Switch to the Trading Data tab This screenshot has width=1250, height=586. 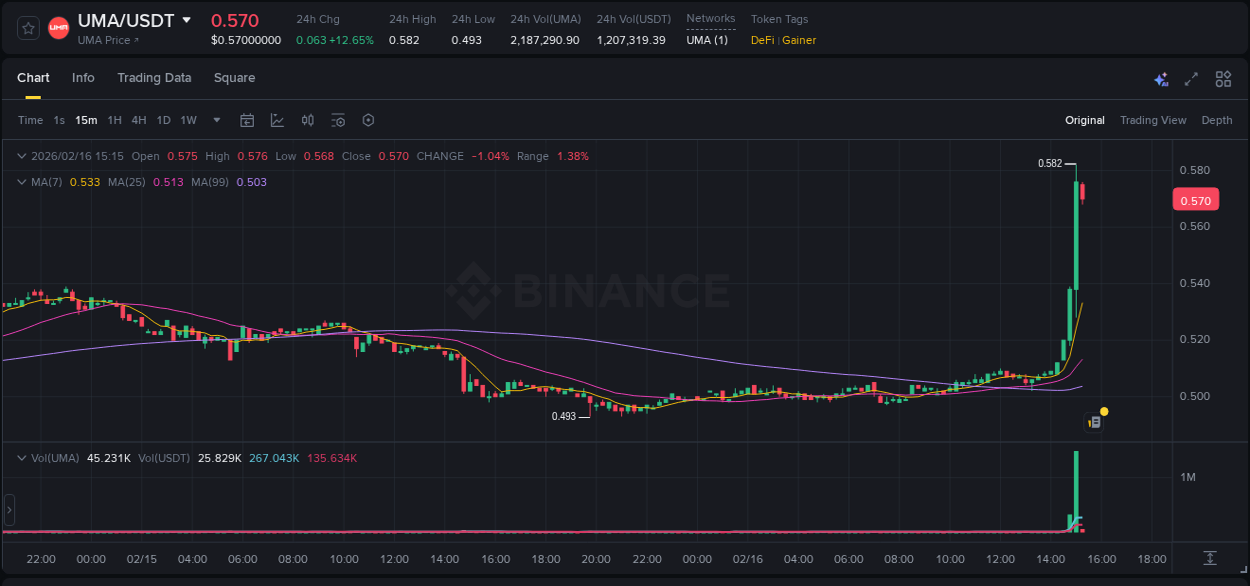[154, 77]
